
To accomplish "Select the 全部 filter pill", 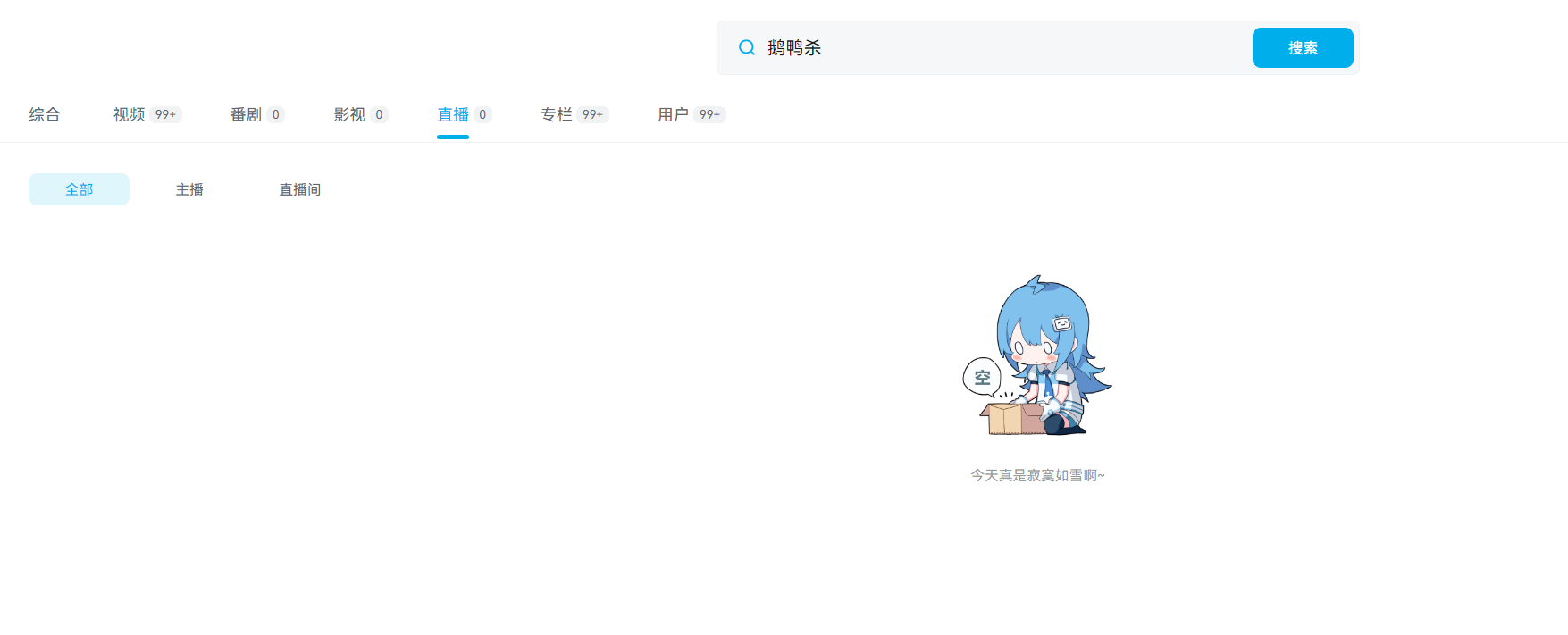I will (x=79, y=189).
